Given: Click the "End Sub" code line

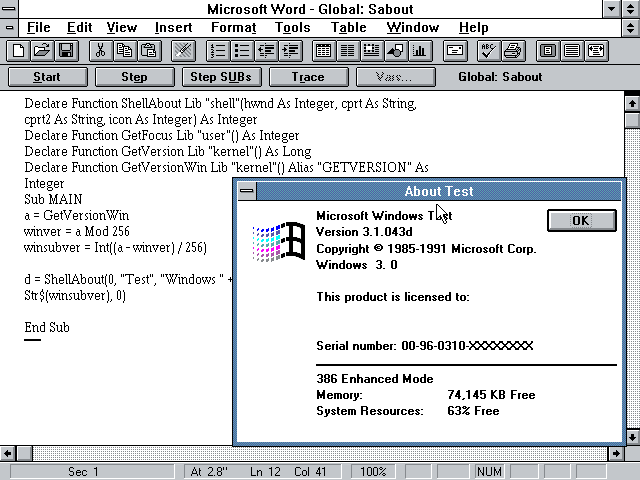Looking at the screenshot, I should (x=47, y=327).
